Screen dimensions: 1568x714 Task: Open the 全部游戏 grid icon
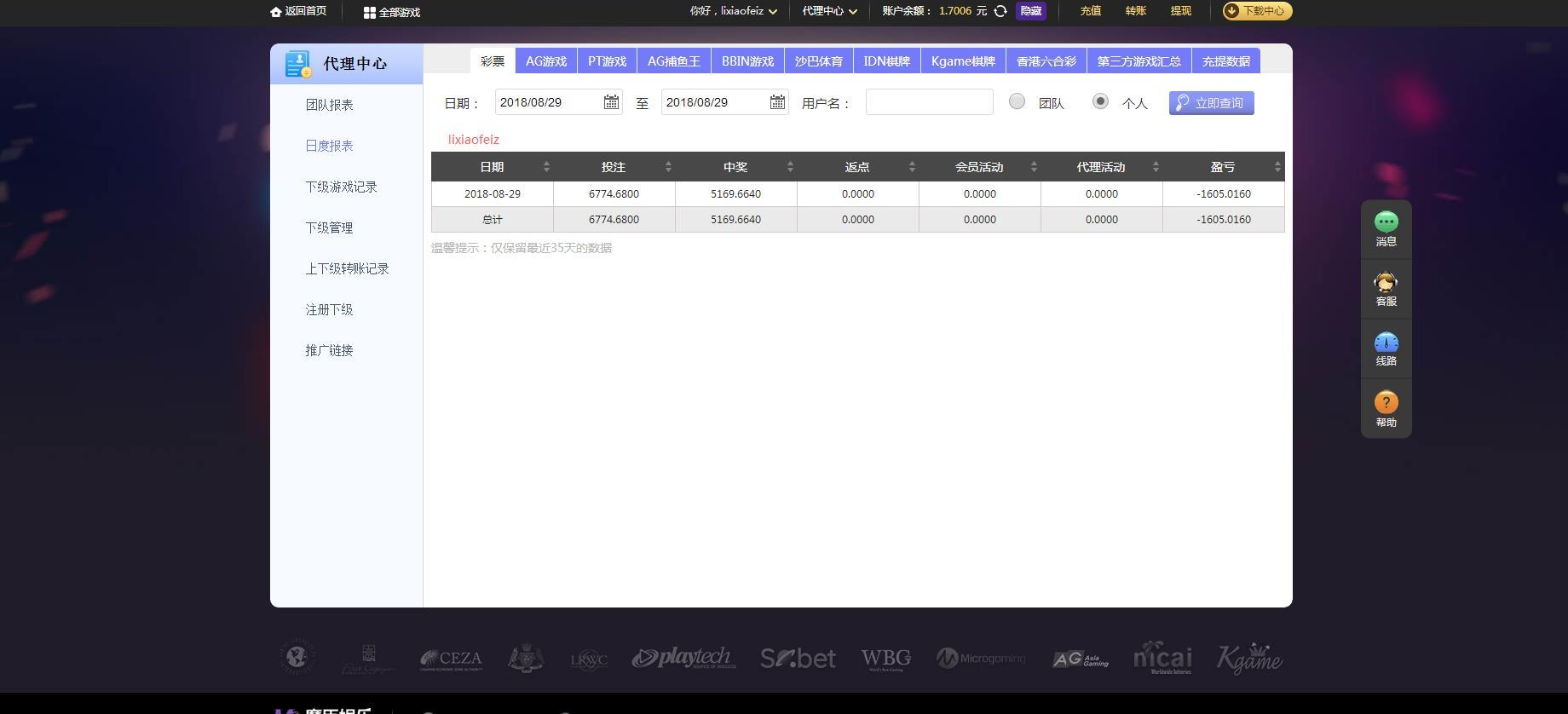[x=369, y=13]
